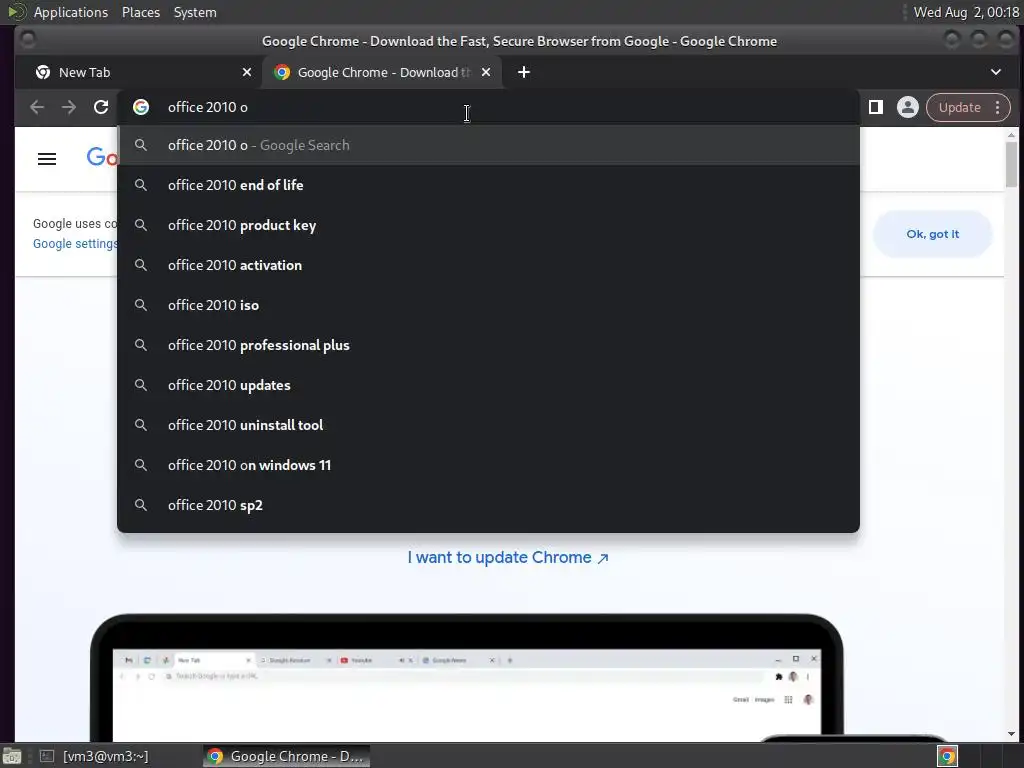Follow the 'I want to update Chrome' link
The height and width of the screenshot is (768, 1024).
[508, 558]
